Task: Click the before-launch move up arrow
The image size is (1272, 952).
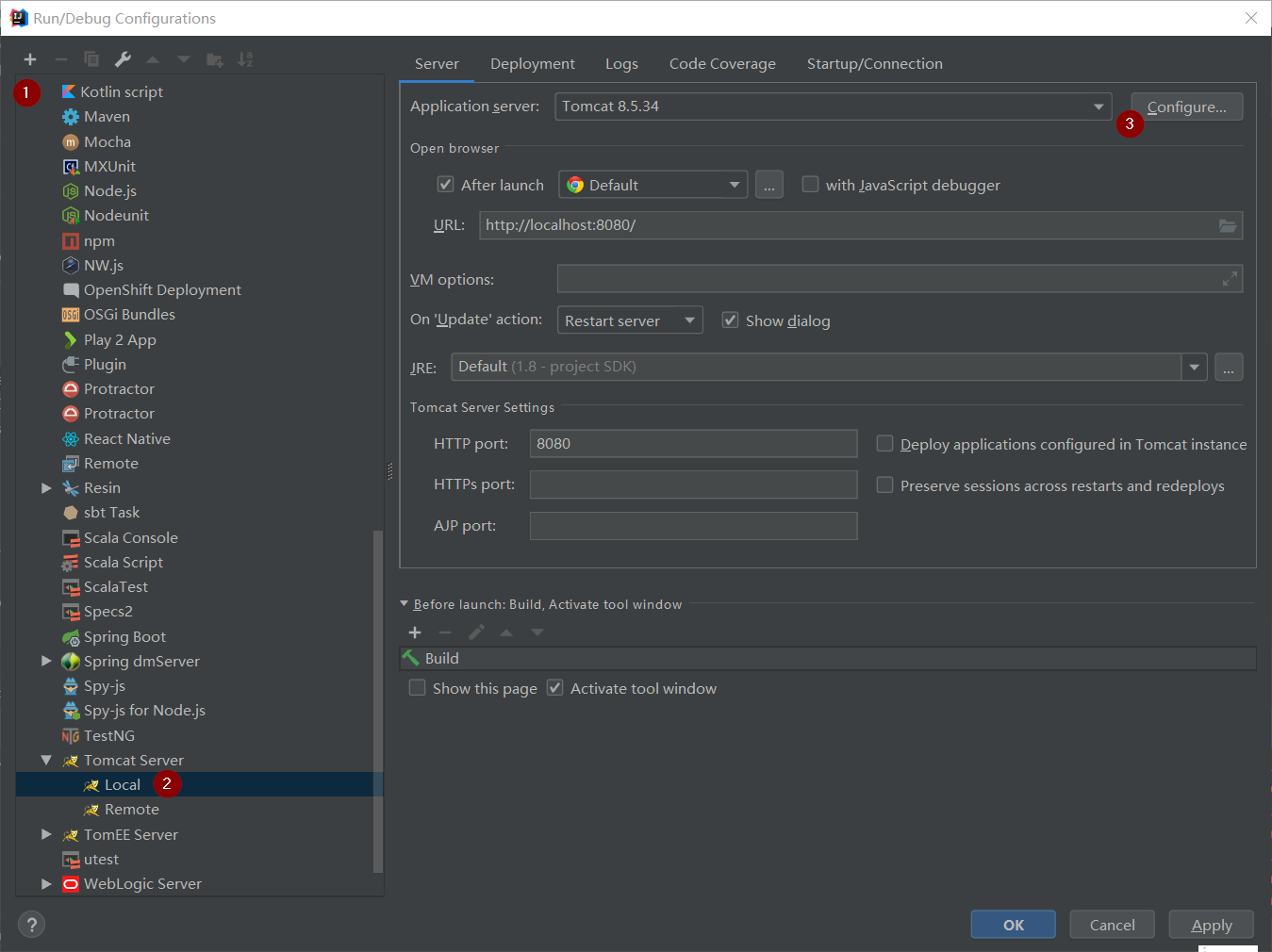Action: tap(506, 632)
